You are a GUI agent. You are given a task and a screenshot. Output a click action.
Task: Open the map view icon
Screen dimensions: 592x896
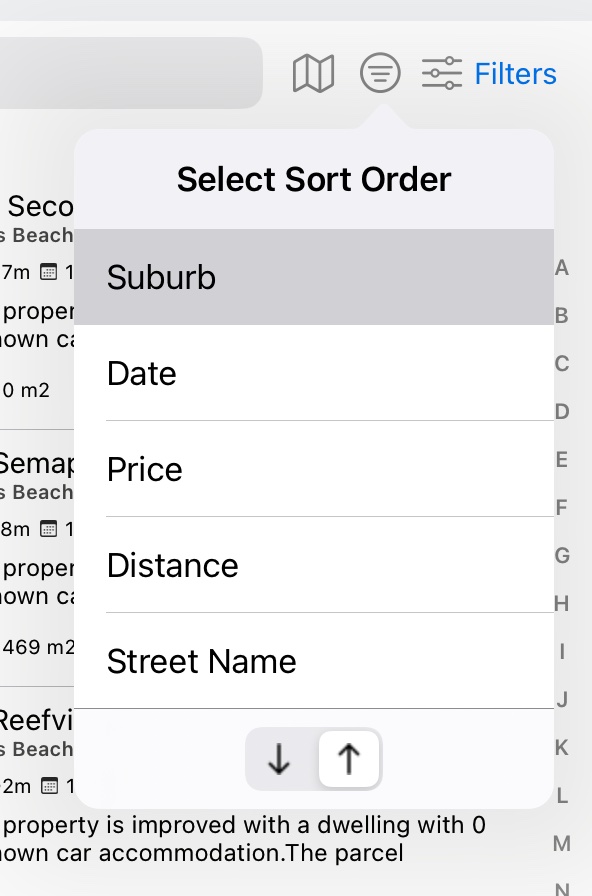pyautogui.click(x=313, y=73)
